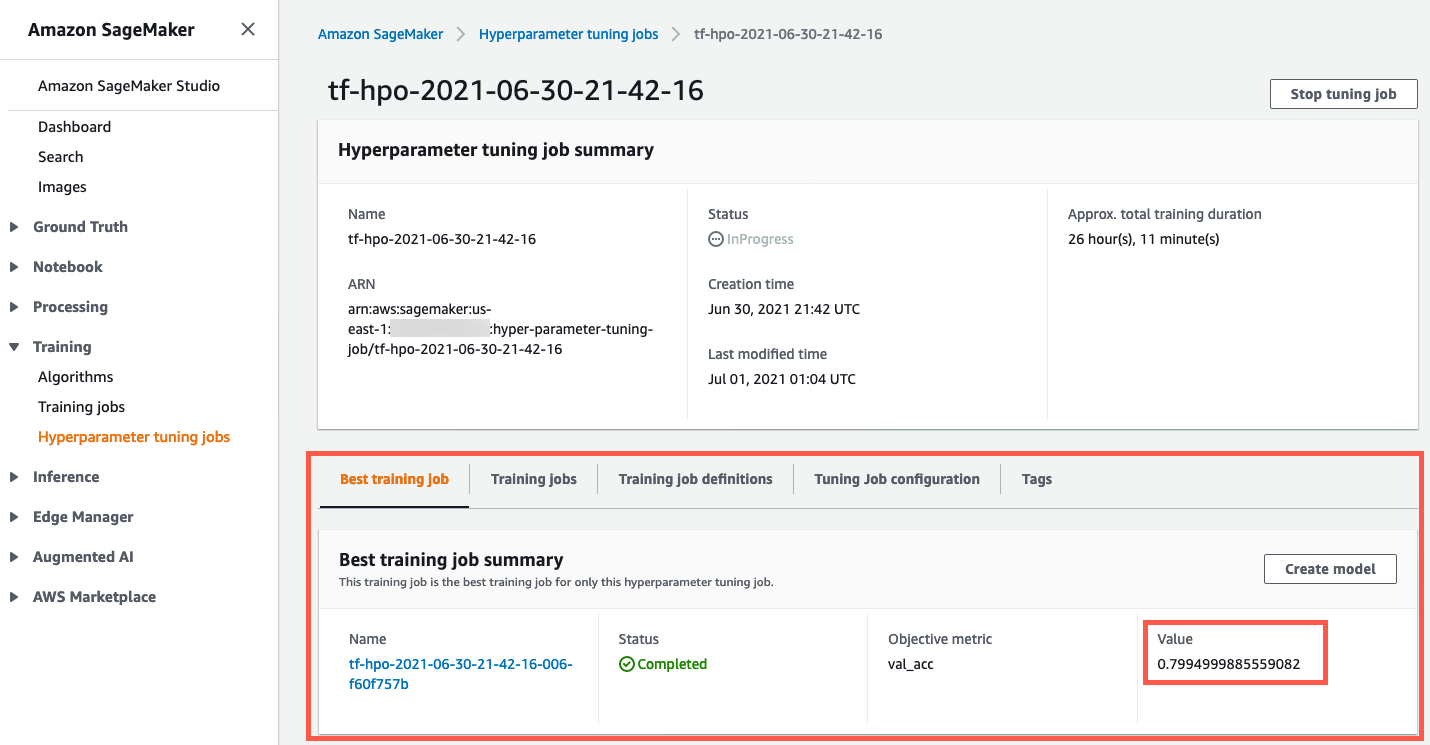Click the InProgress status clock icon
Image resolution: width=1430 pixels, height=745 pixels.
point(715,240)
